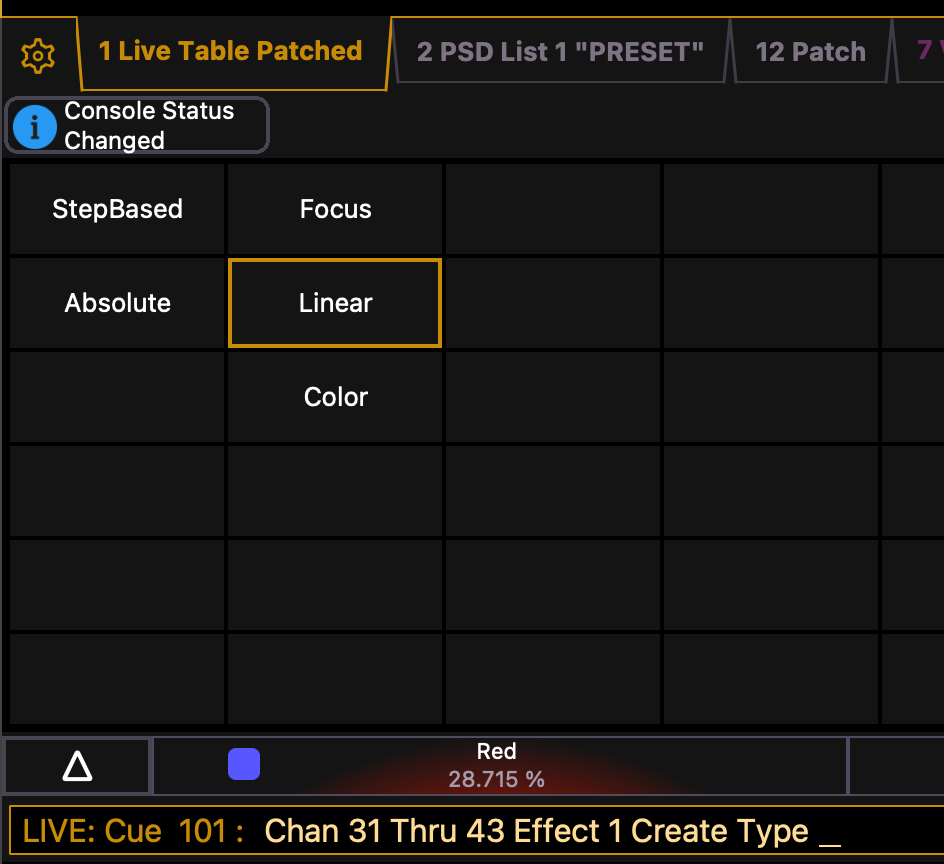Click the empty cell right of Focus
The image size is (944, 864).
pyautogui.click(x=553, y=209)
